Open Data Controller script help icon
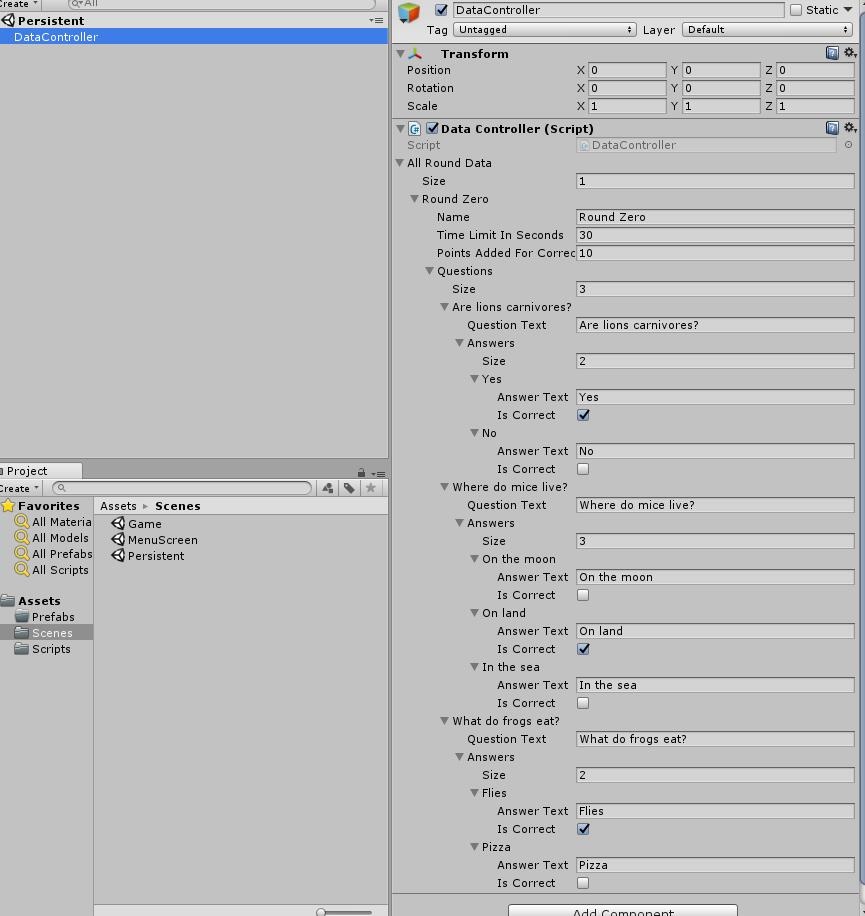The width and height of the screenshot is (865, 916). click(832, 128)
